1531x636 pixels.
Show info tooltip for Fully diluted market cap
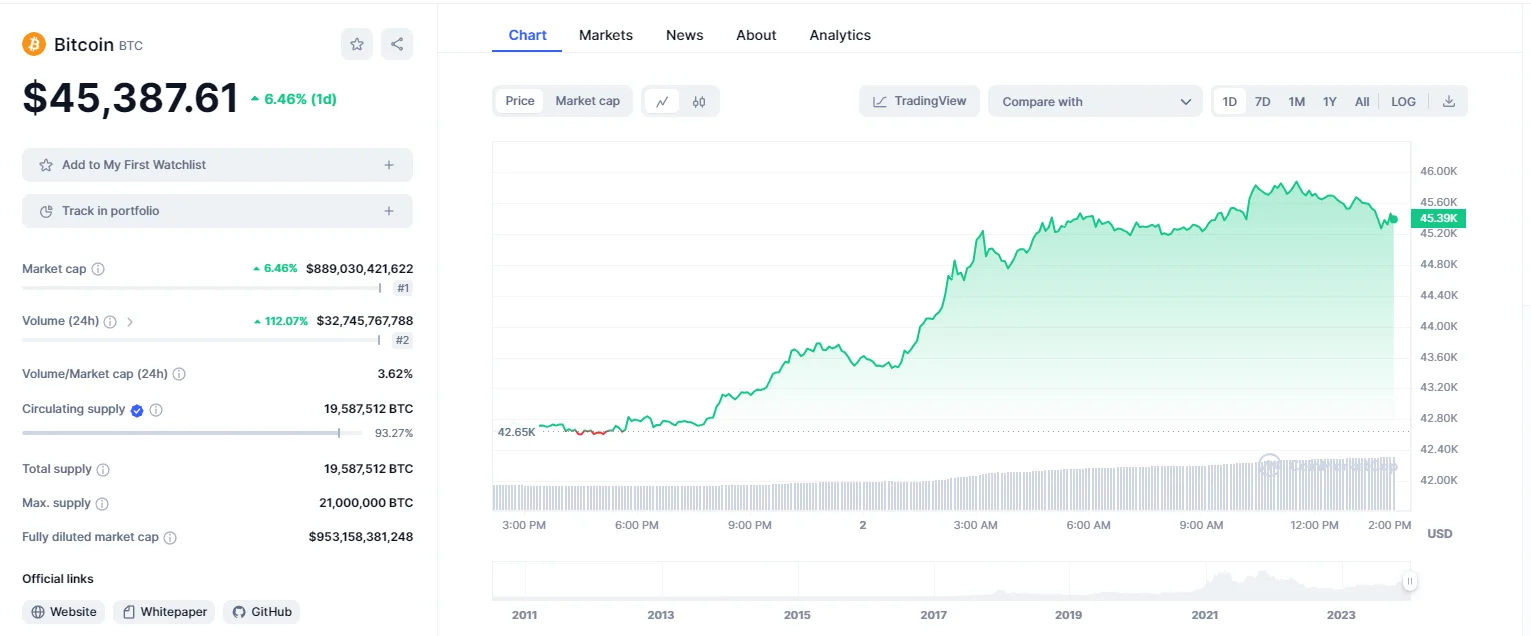[x=170, y=538]
